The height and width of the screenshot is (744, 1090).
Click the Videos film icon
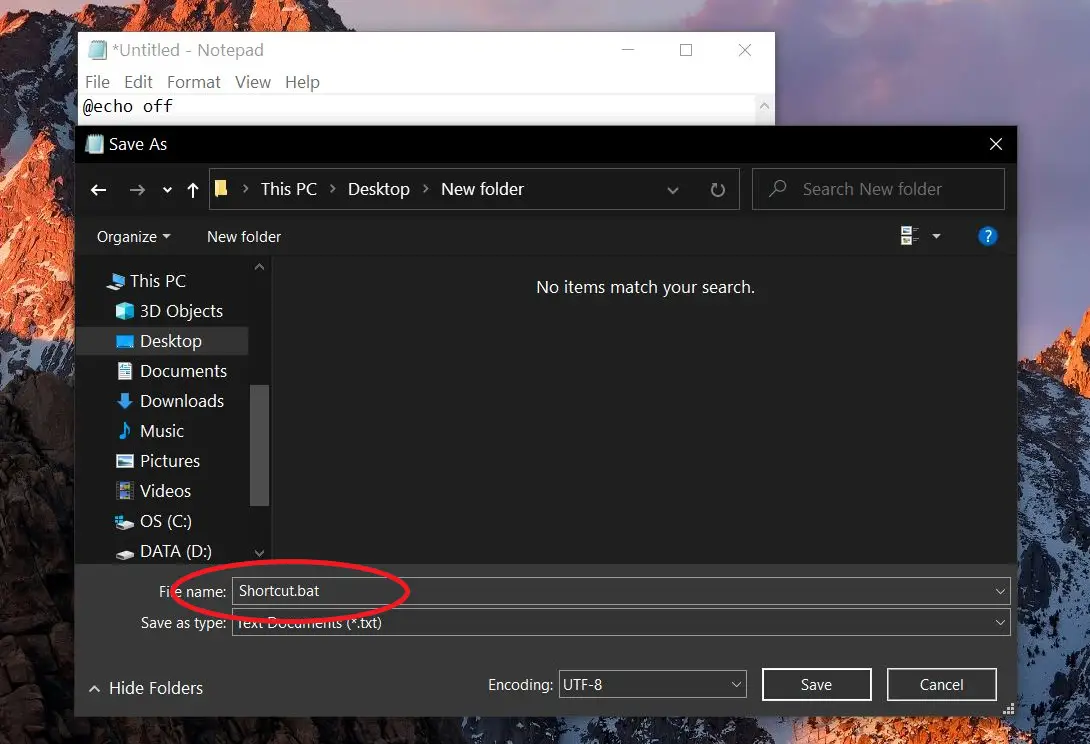point(124,491)
